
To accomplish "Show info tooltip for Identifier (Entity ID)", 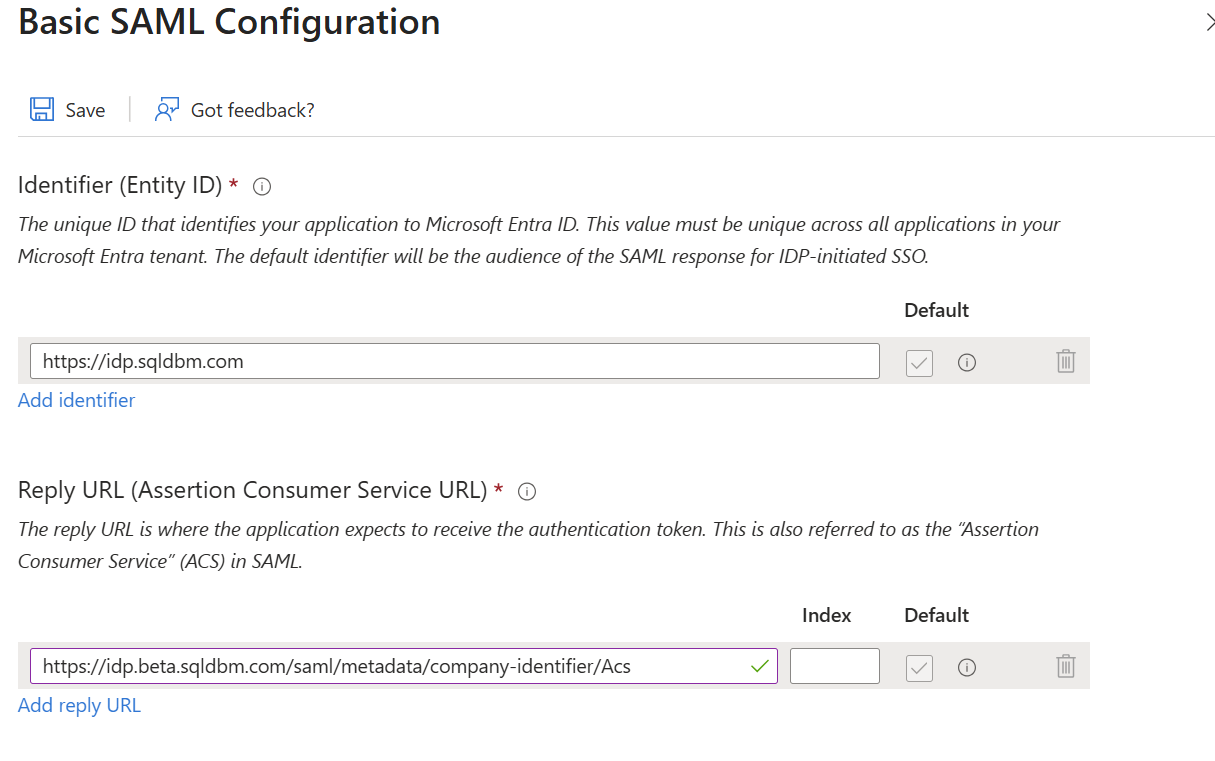I will click(263, 186).
